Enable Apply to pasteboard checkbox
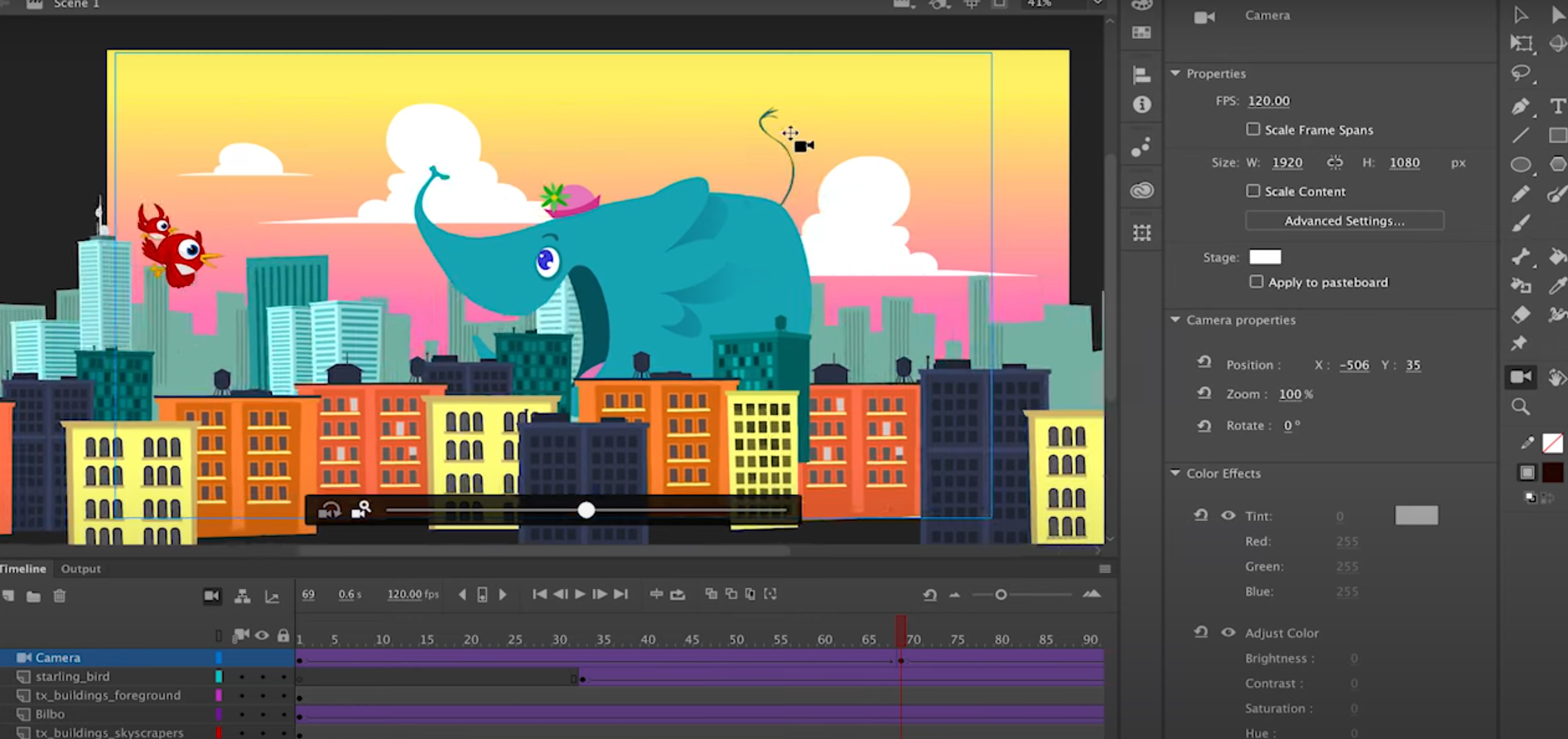Image resolution: width=1568 pixels, height=739 pixels. (x=1257, y=282)
